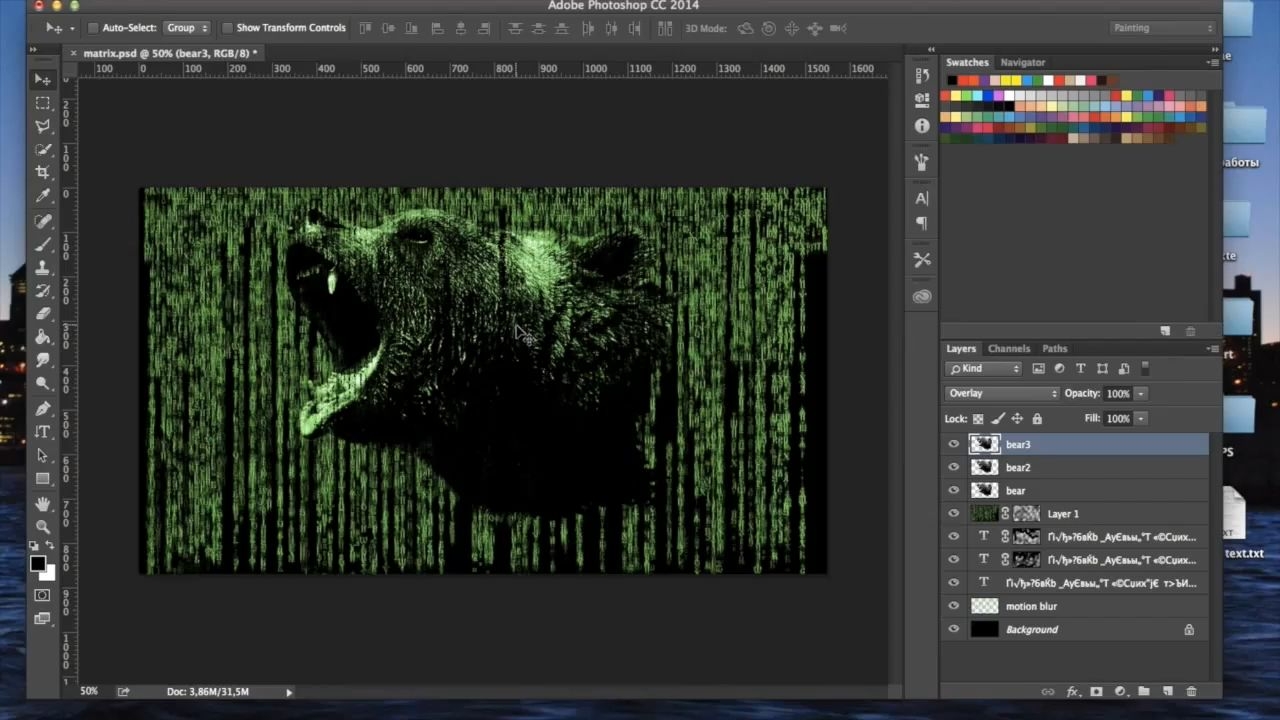Hide the motion blur layer

tap(953, 606)
